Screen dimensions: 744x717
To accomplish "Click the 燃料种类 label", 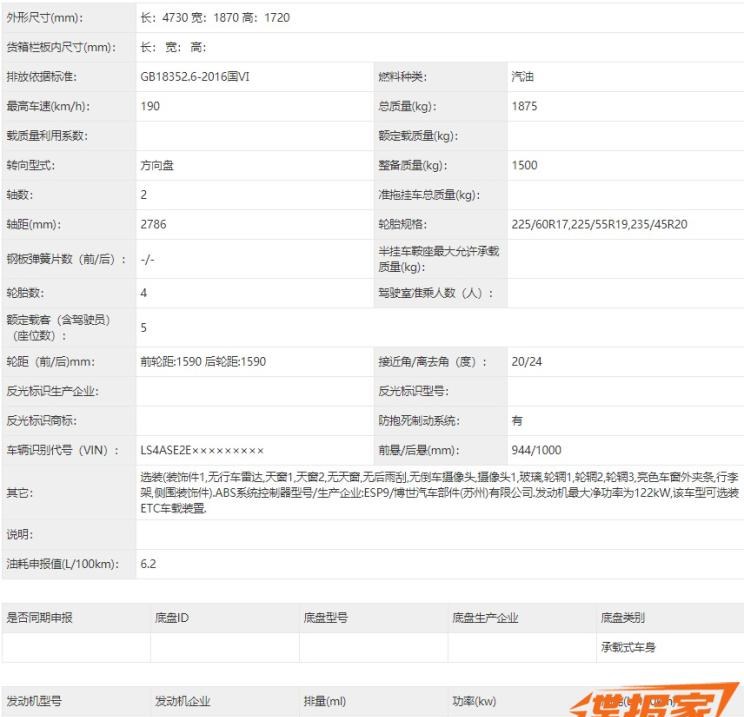I will (x=402, y=77).
